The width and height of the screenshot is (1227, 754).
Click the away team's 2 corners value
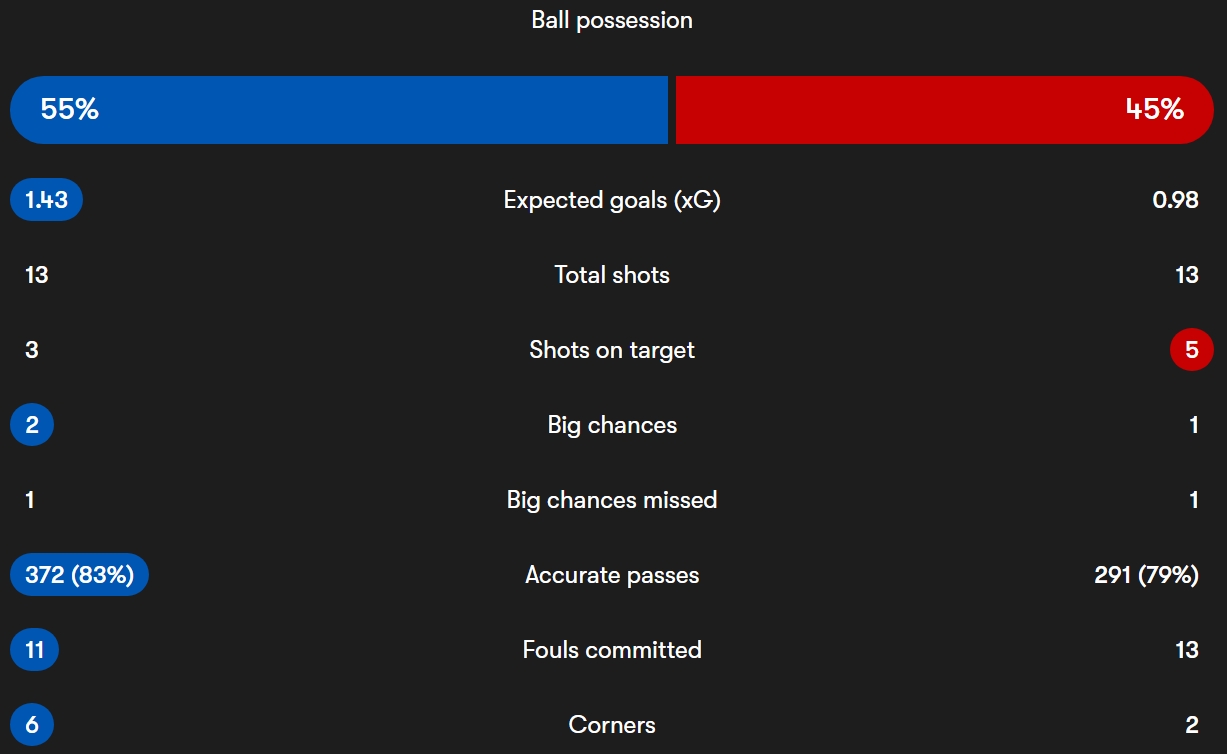pos(1193,725)
